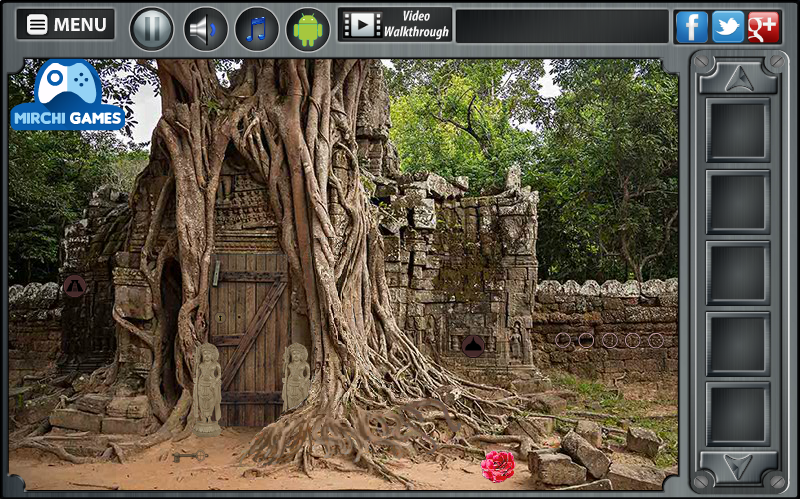Click the Mirchi Games logo
This screenshot has width=800, height=499.
pyautogui.click(x=68, y=95)
